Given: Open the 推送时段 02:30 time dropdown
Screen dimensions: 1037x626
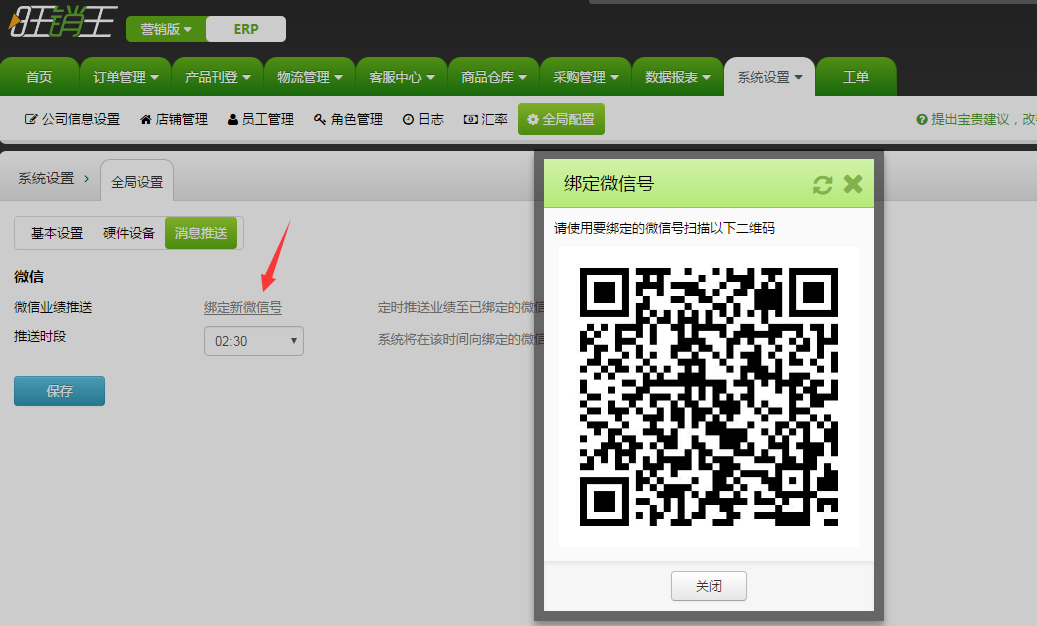Looking at the screenshot, I should pos(254,341).
